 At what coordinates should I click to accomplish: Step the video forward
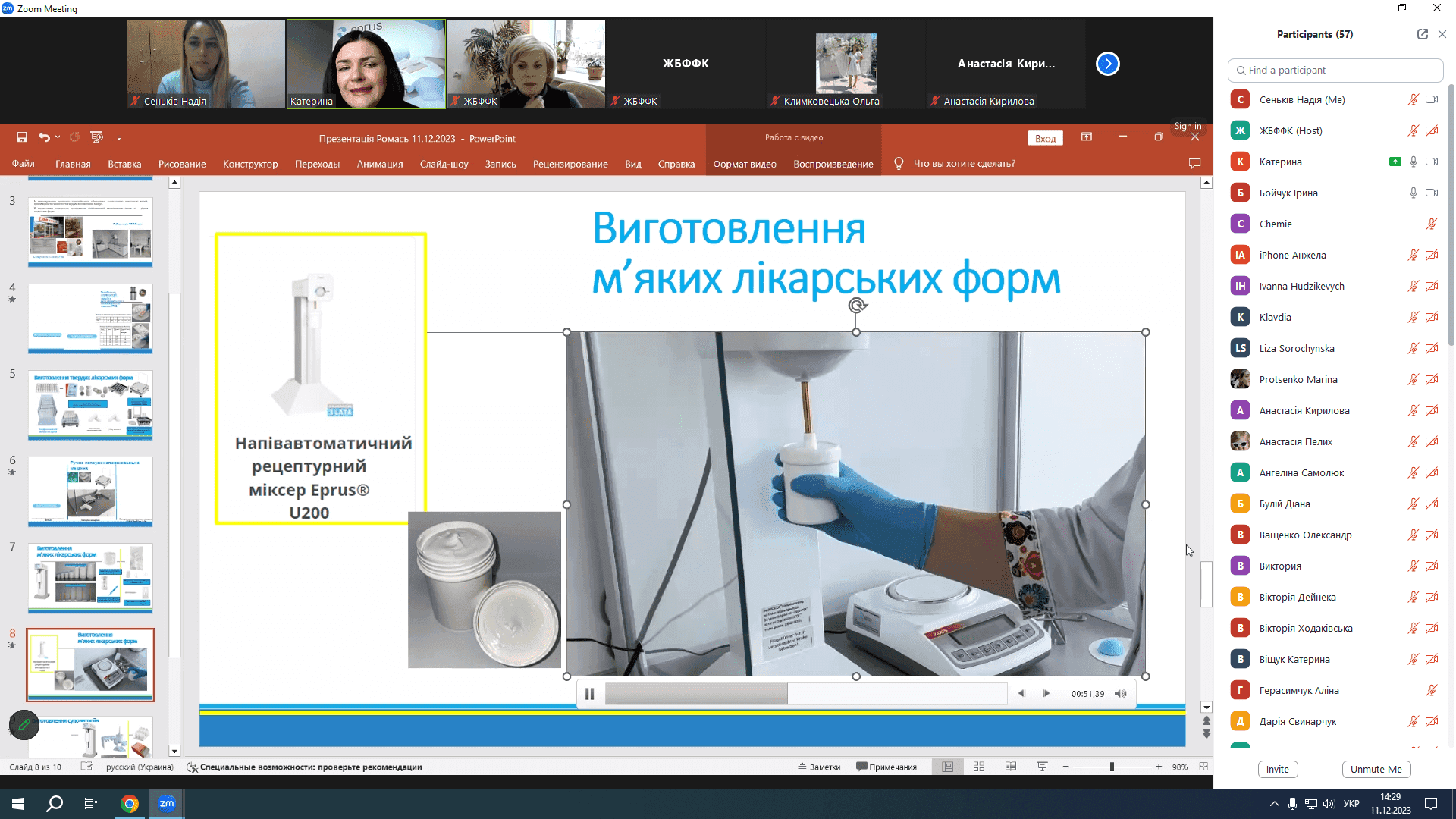1046,694
